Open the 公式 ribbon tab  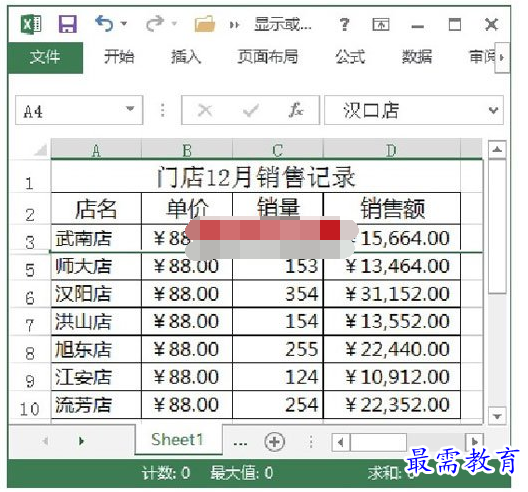(x=350, y=57)
